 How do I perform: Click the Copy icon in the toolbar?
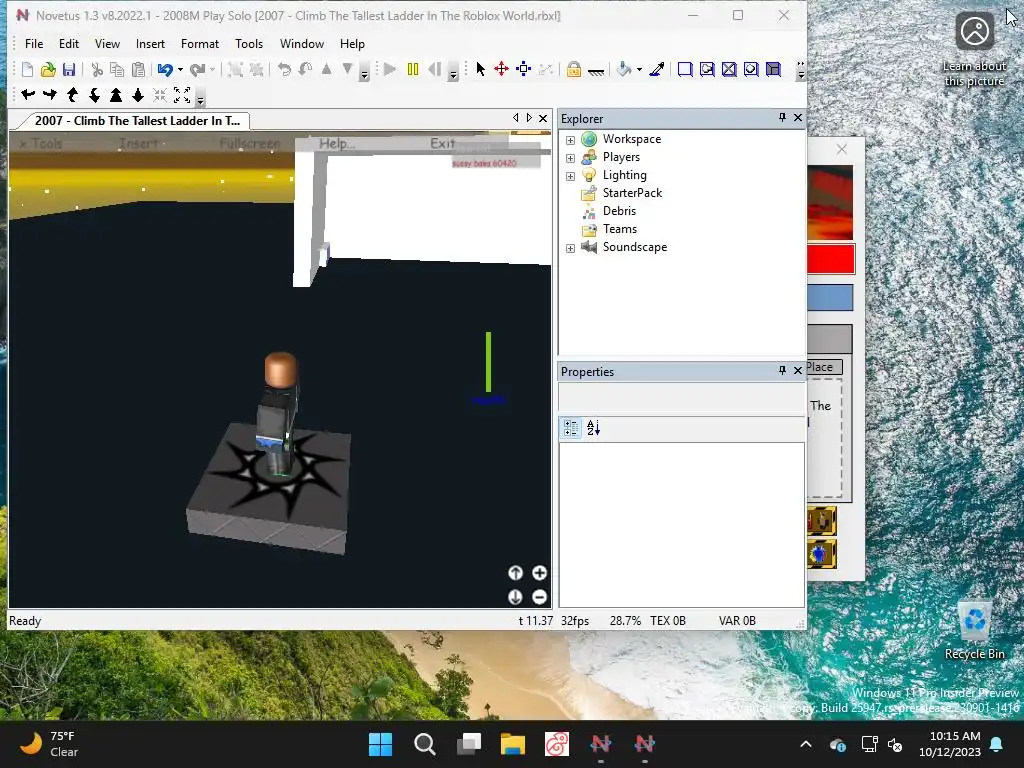pyautogui.click(x=117, y=69)
